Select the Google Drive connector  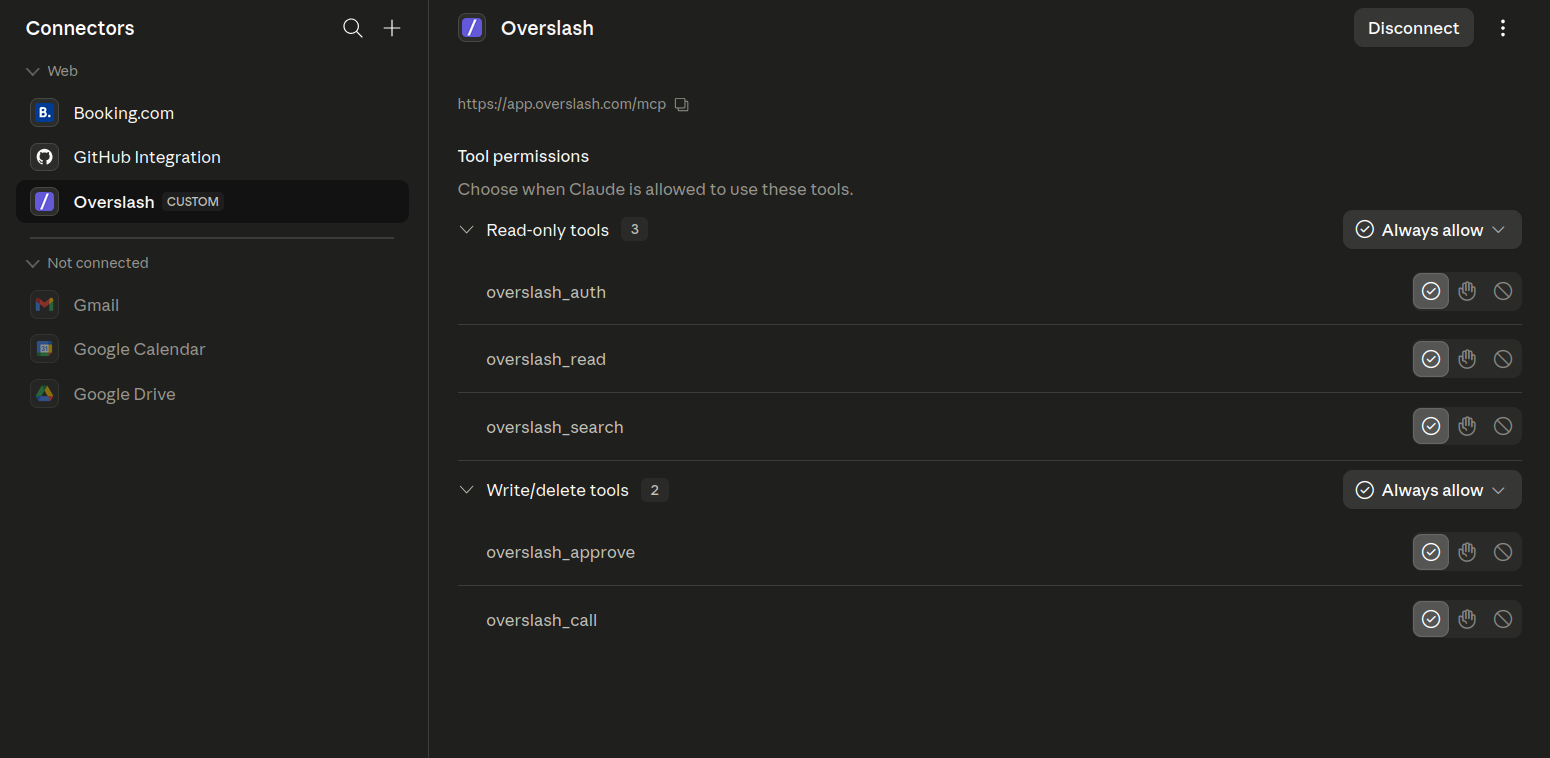pyautogui.click(x=212, y=394)
